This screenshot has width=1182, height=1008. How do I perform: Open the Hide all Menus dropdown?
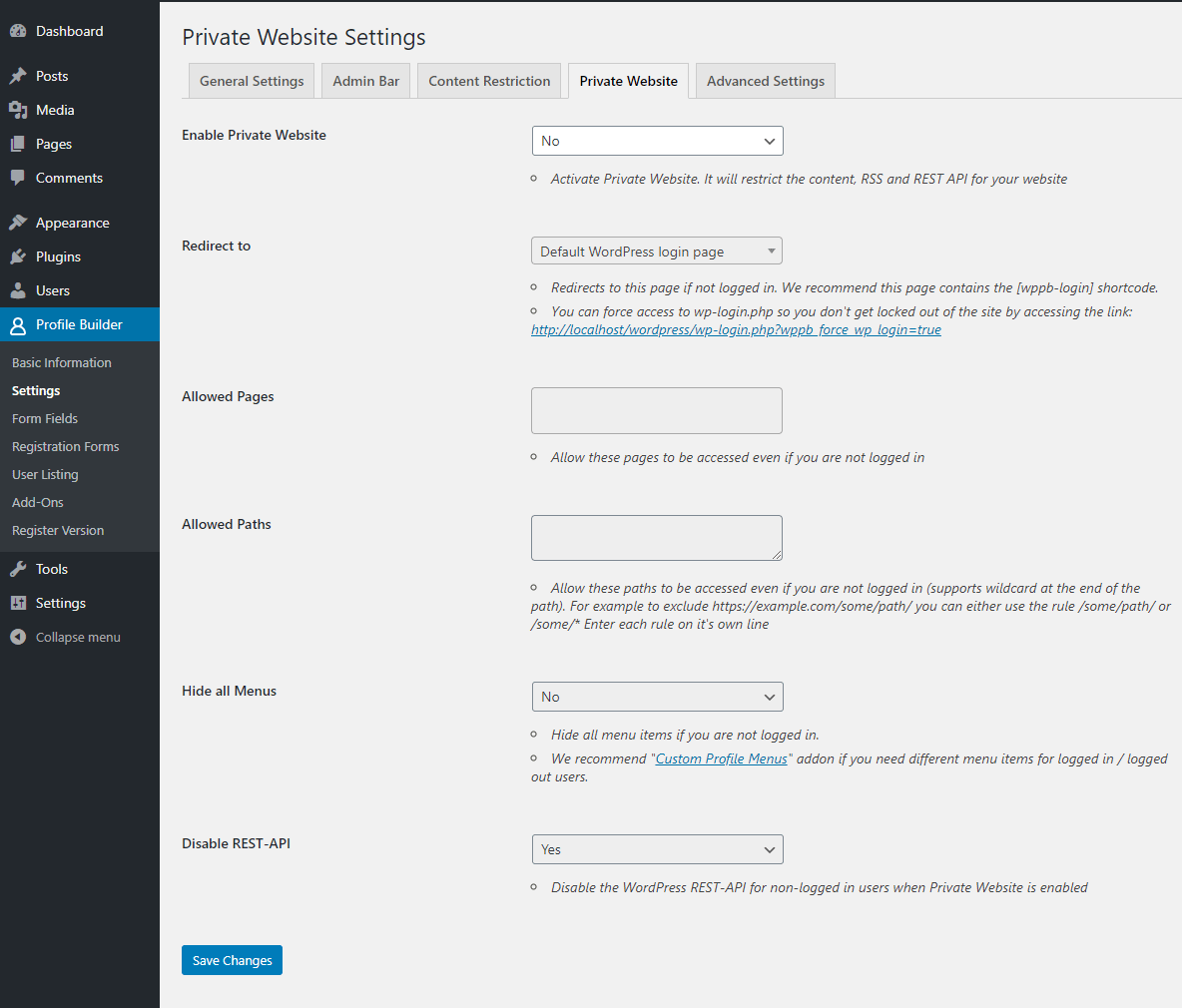(657, 697)
